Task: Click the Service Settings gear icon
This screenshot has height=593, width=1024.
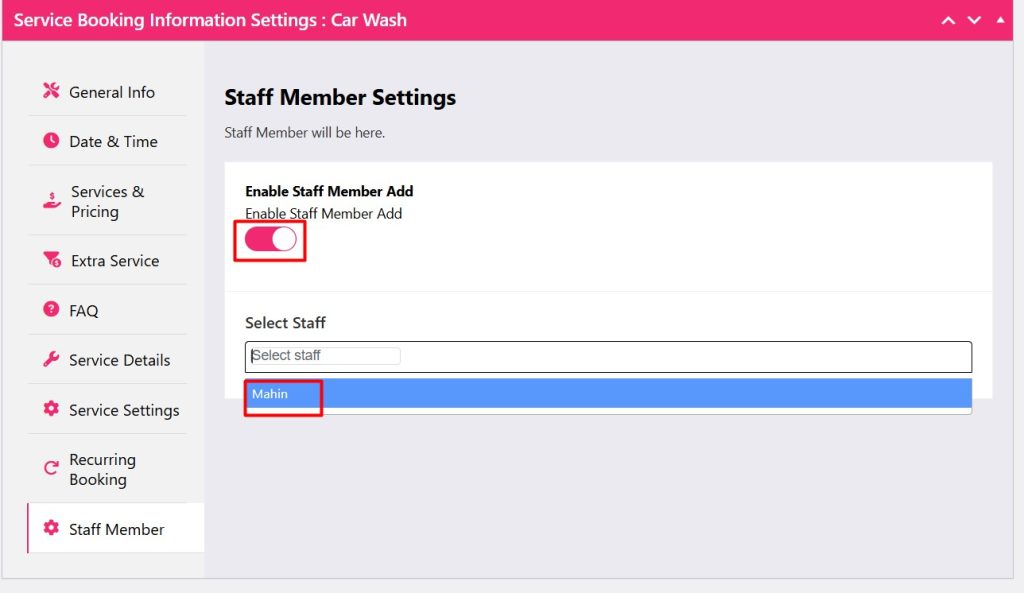Action: click(51, 409)
